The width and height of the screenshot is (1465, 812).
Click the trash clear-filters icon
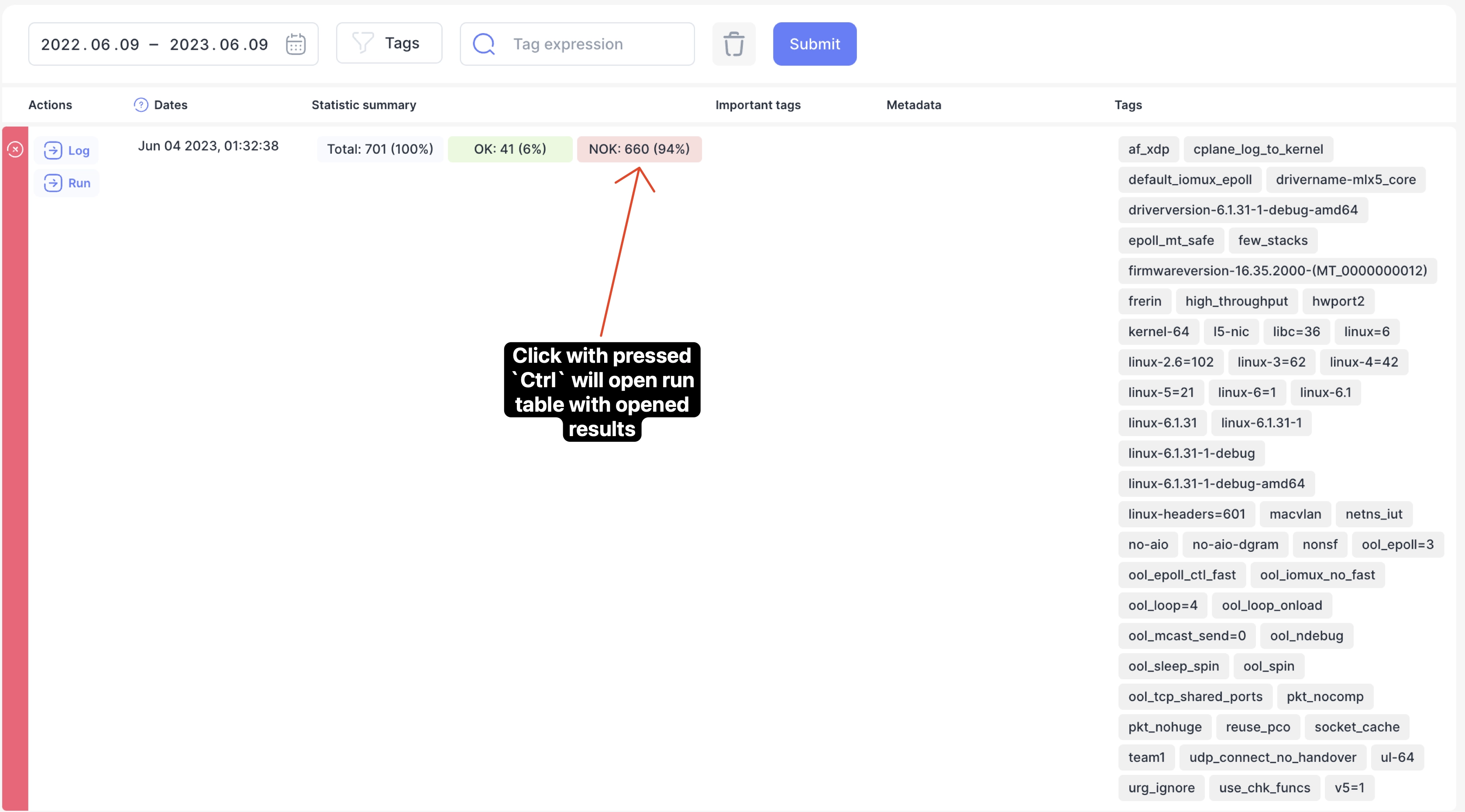(734, 45)
